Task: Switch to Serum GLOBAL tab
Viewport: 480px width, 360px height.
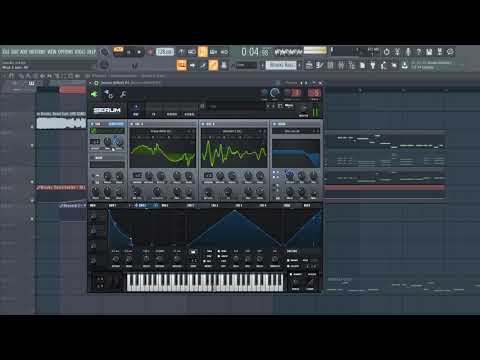Action: pyautogui.click(x=189, y=114)
